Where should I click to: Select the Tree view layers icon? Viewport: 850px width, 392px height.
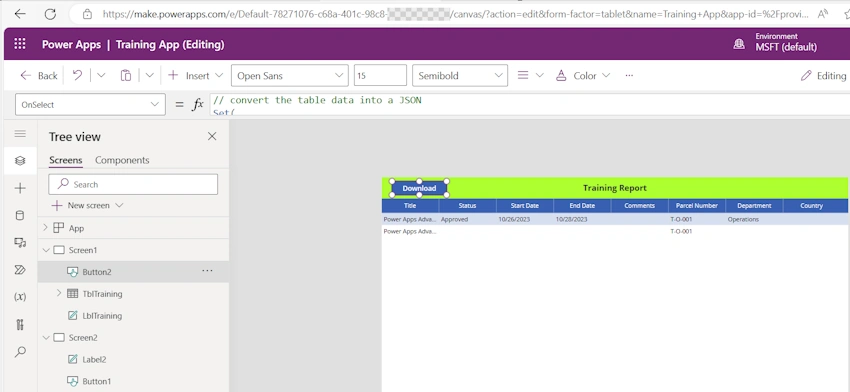coord(20,160)
